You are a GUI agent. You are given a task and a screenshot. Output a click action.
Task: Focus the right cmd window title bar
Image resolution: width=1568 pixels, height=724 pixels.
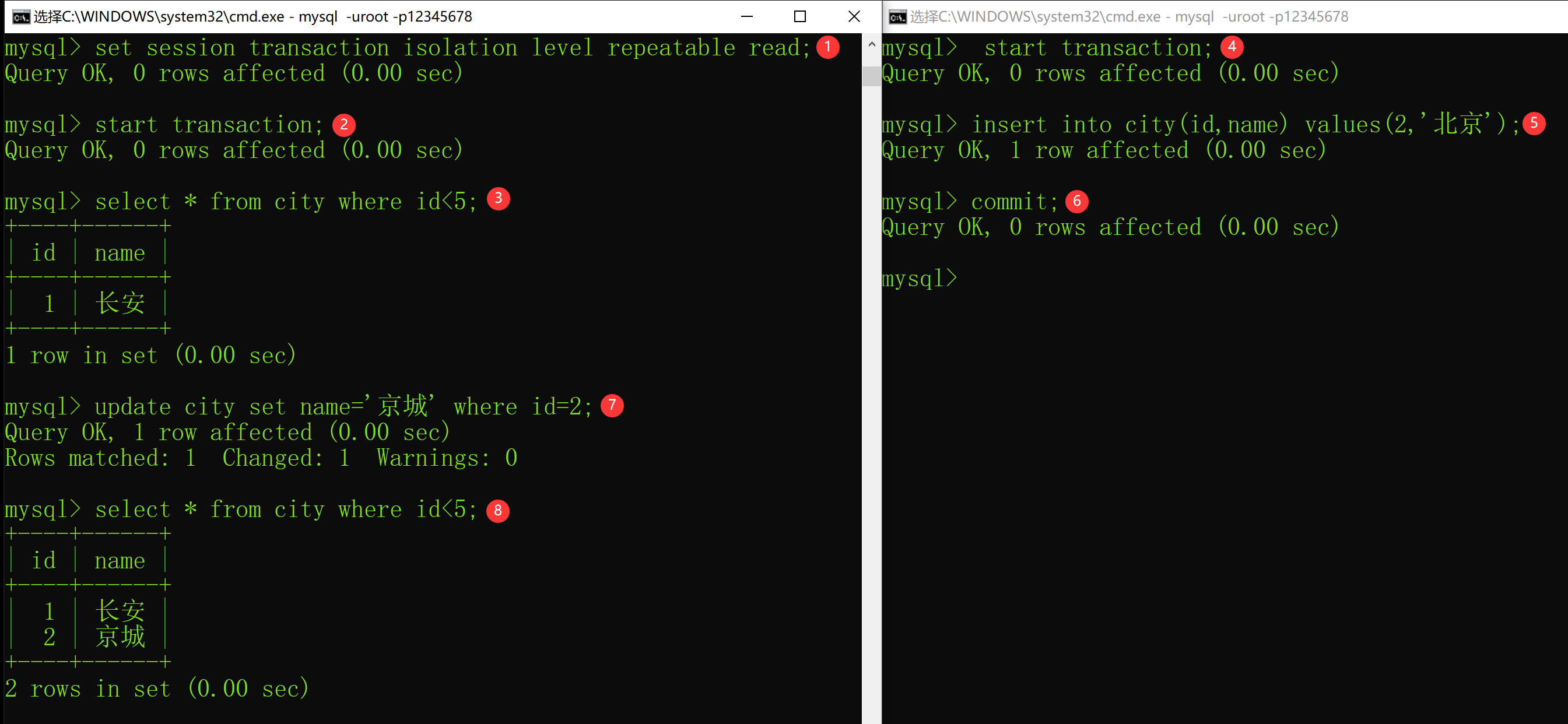(1129, 16)
